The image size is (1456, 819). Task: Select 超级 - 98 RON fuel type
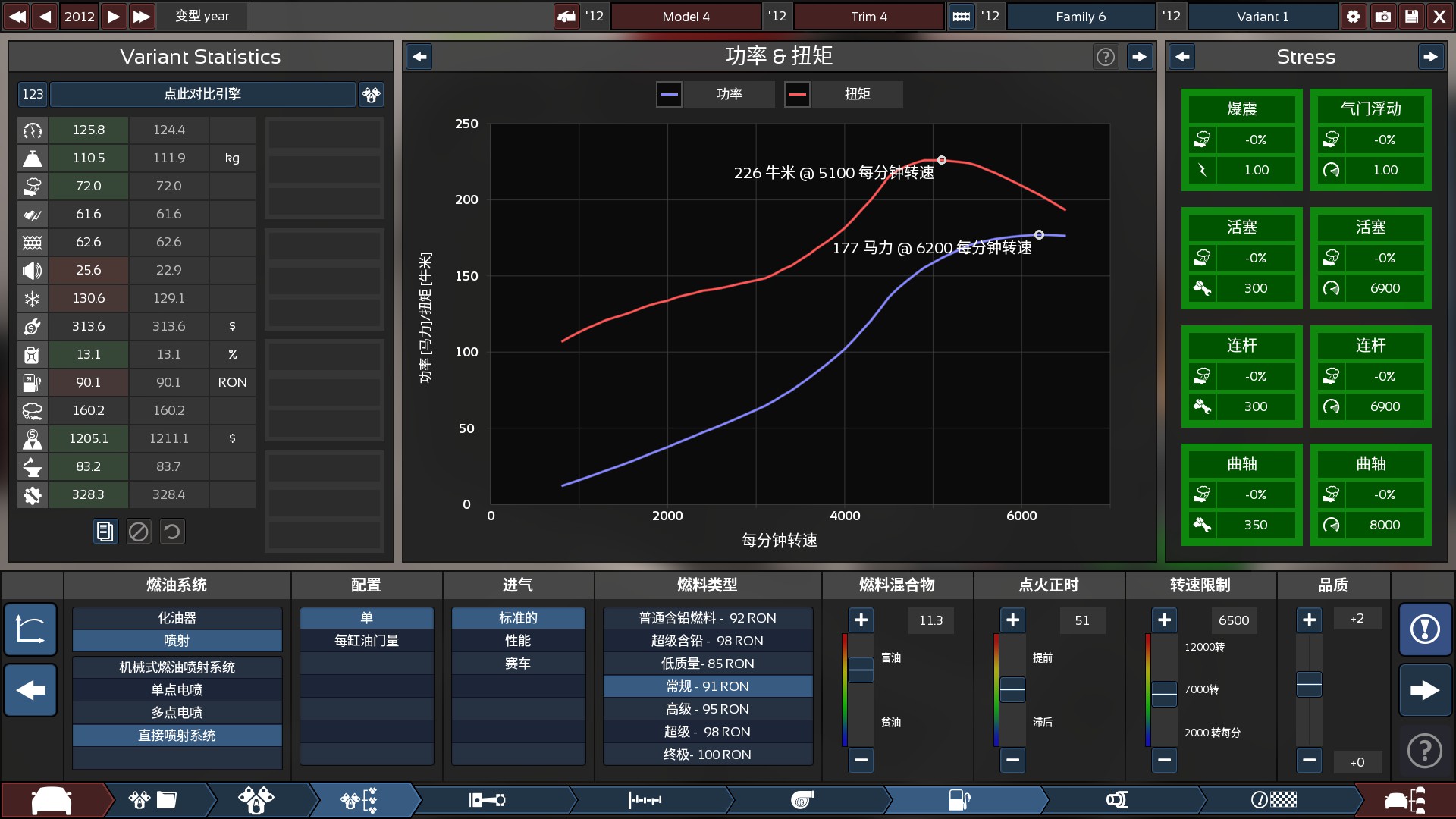707,732
